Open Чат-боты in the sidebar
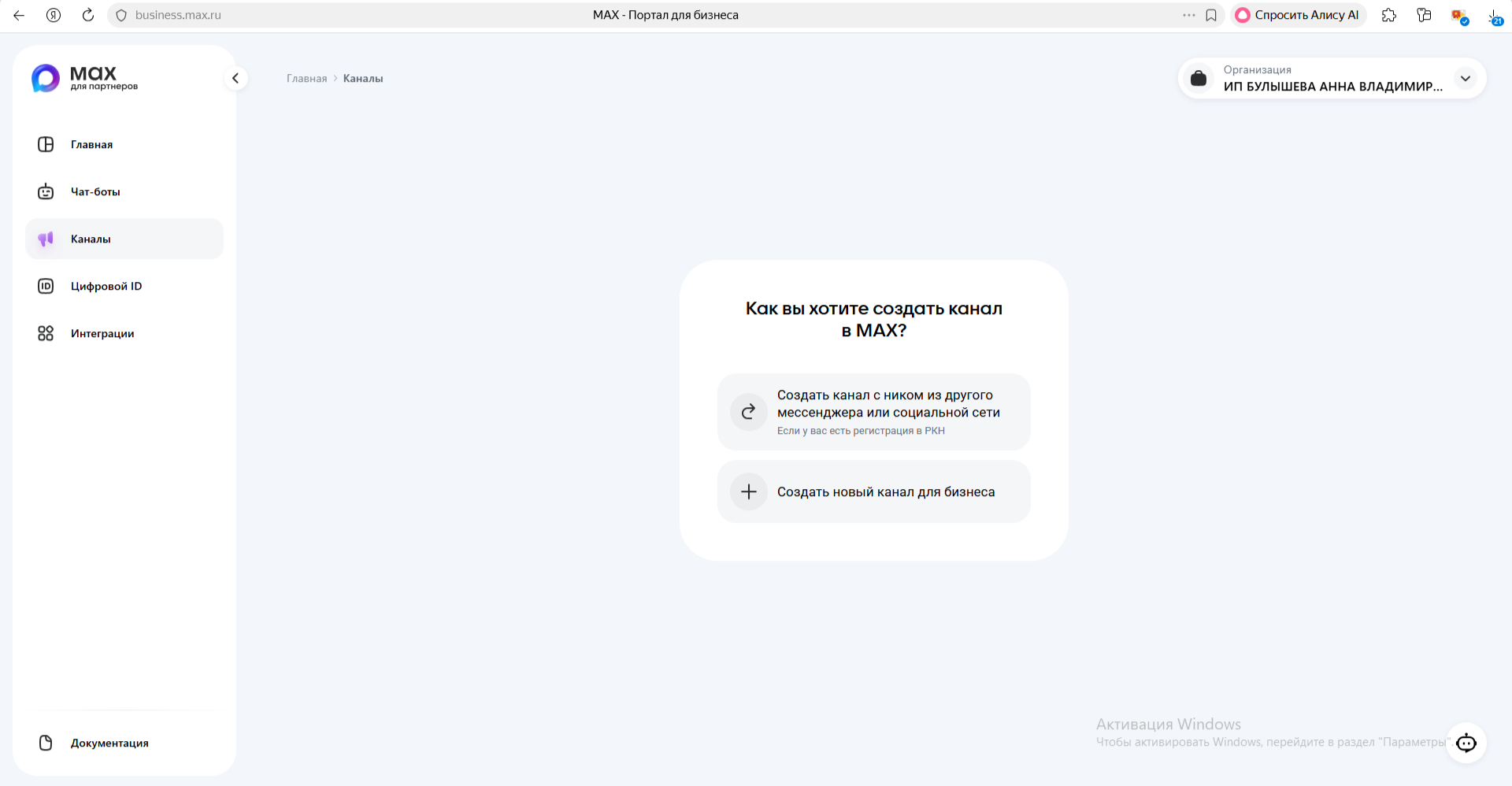The width and height of the screenshot is (1512, 786). 124,191
